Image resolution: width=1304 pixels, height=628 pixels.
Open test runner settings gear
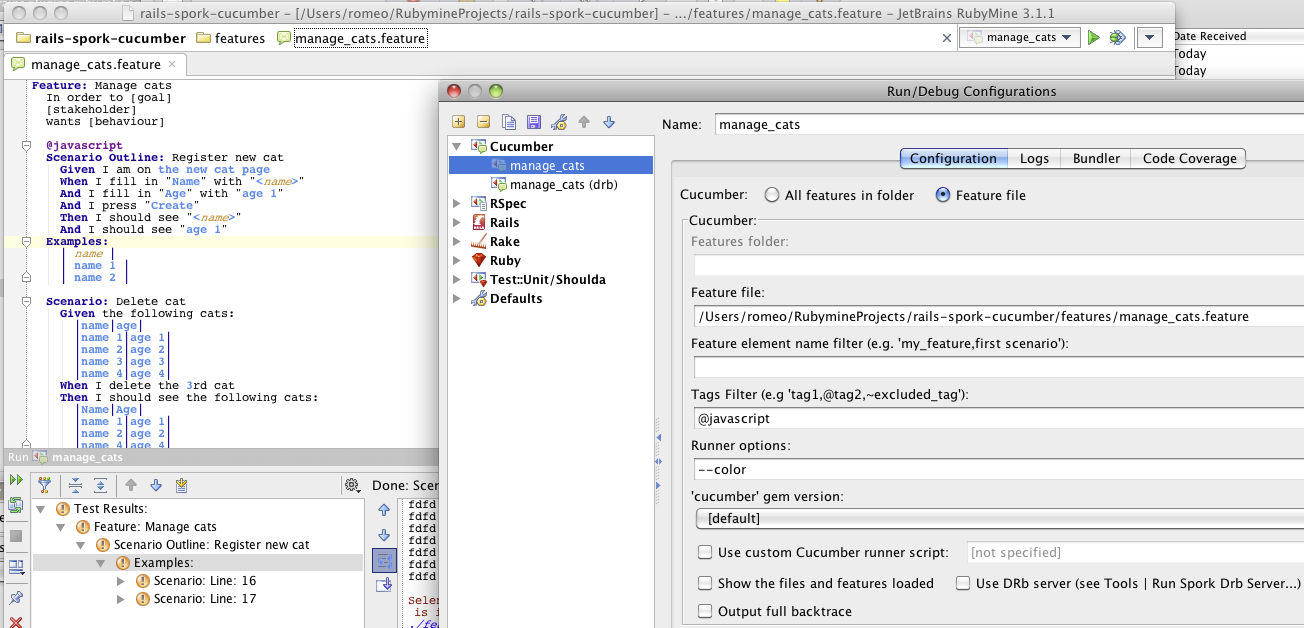point(352,485)
